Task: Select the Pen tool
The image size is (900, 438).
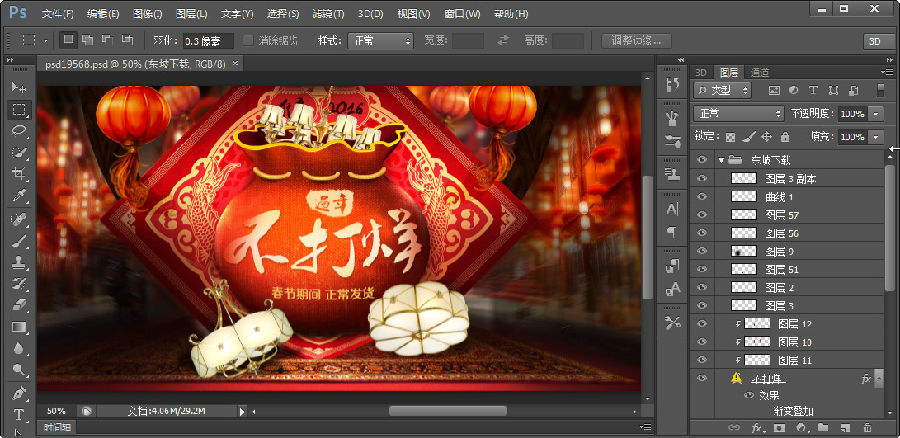Action: (19, 392)
